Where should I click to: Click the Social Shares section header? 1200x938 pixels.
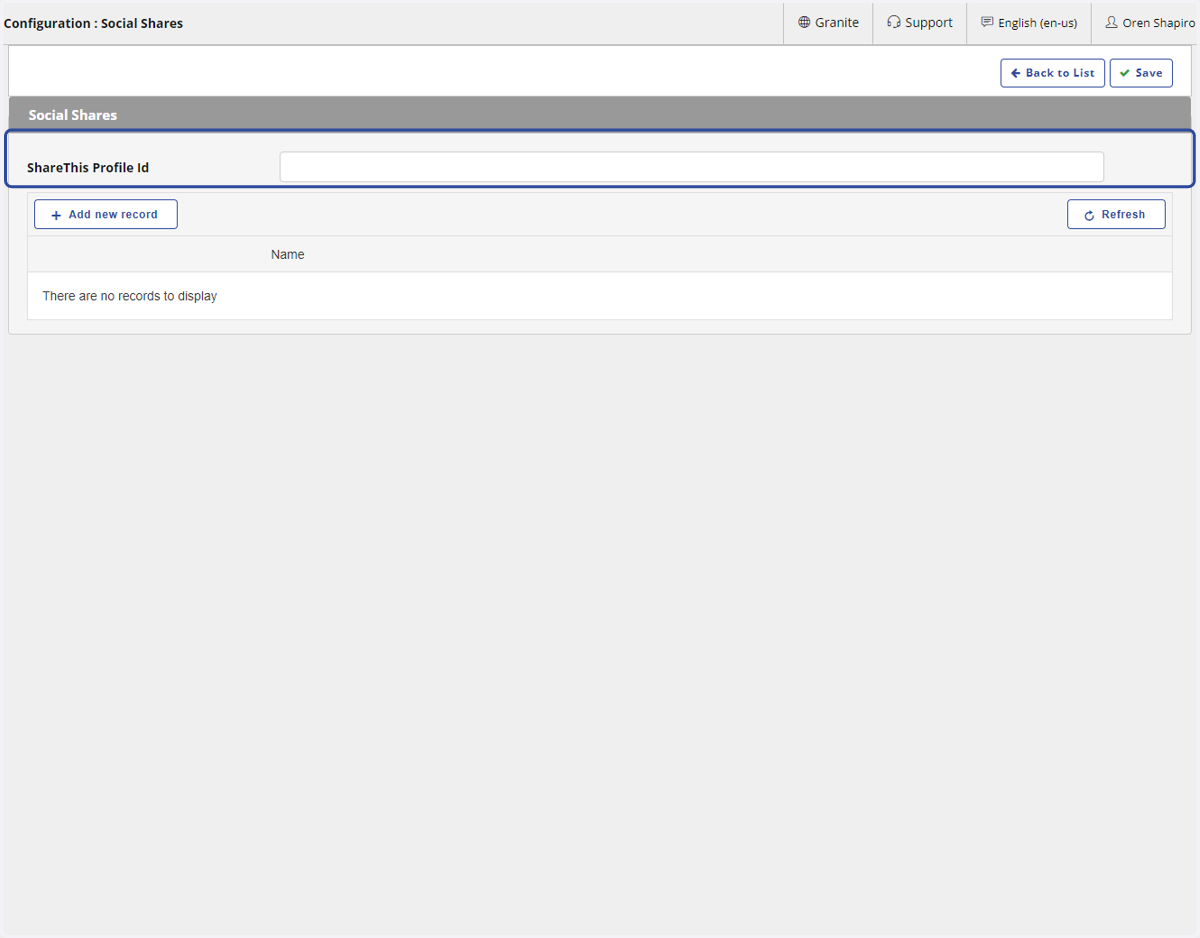[600, 115]
